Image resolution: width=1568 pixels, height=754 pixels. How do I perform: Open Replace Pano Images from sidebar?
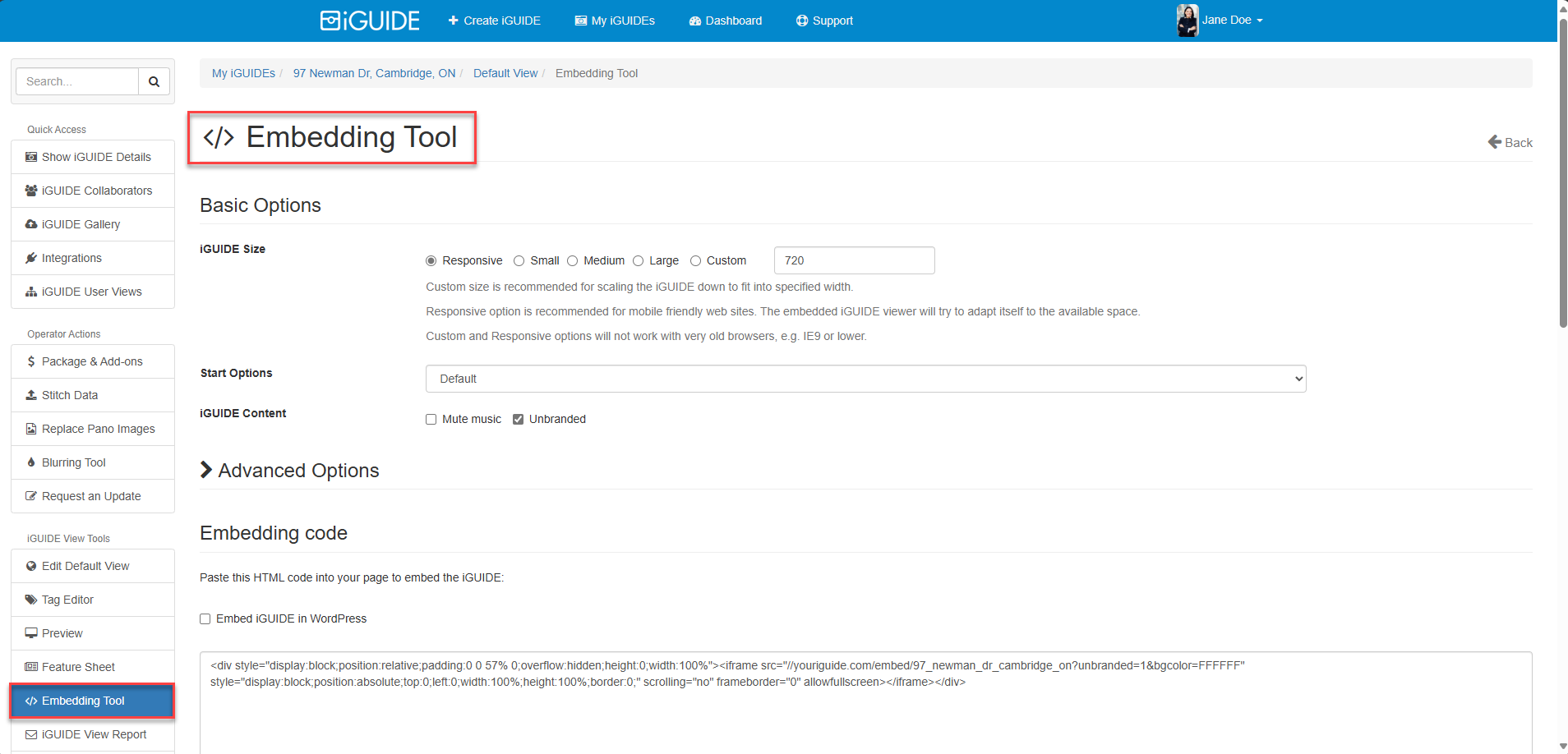(93, 429)
